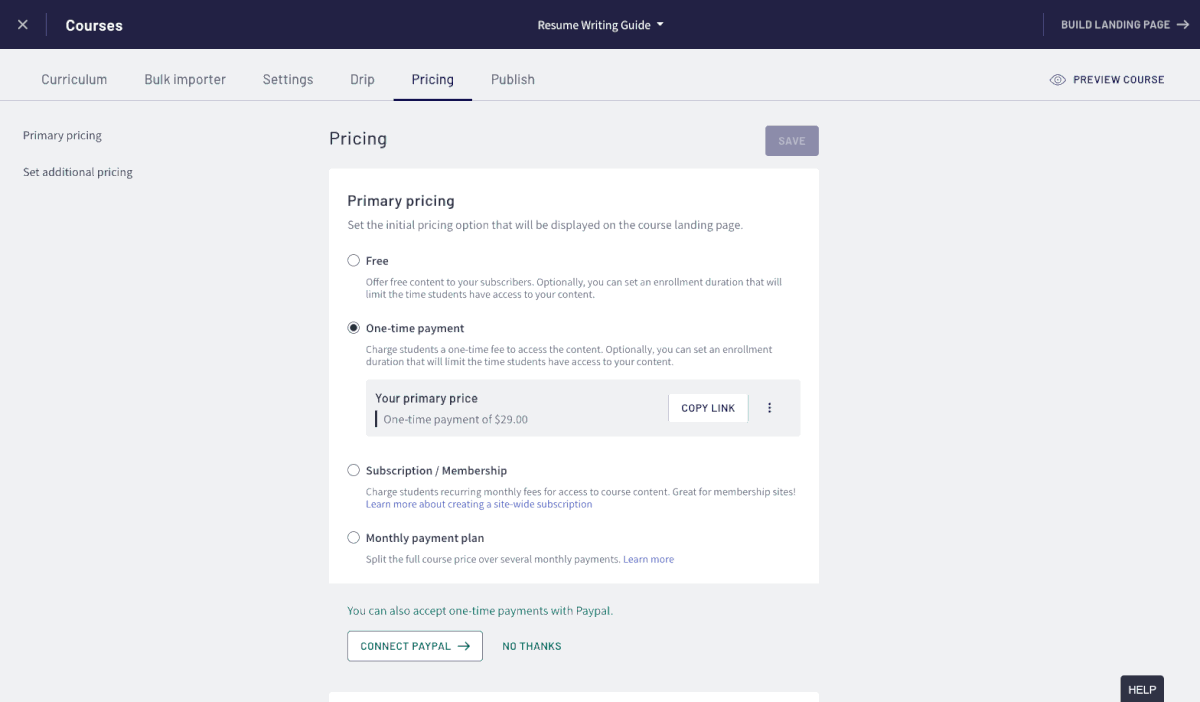Dismiss PayPal offer with No Thanks
The image size is (1200, 702).
point(532,647)
